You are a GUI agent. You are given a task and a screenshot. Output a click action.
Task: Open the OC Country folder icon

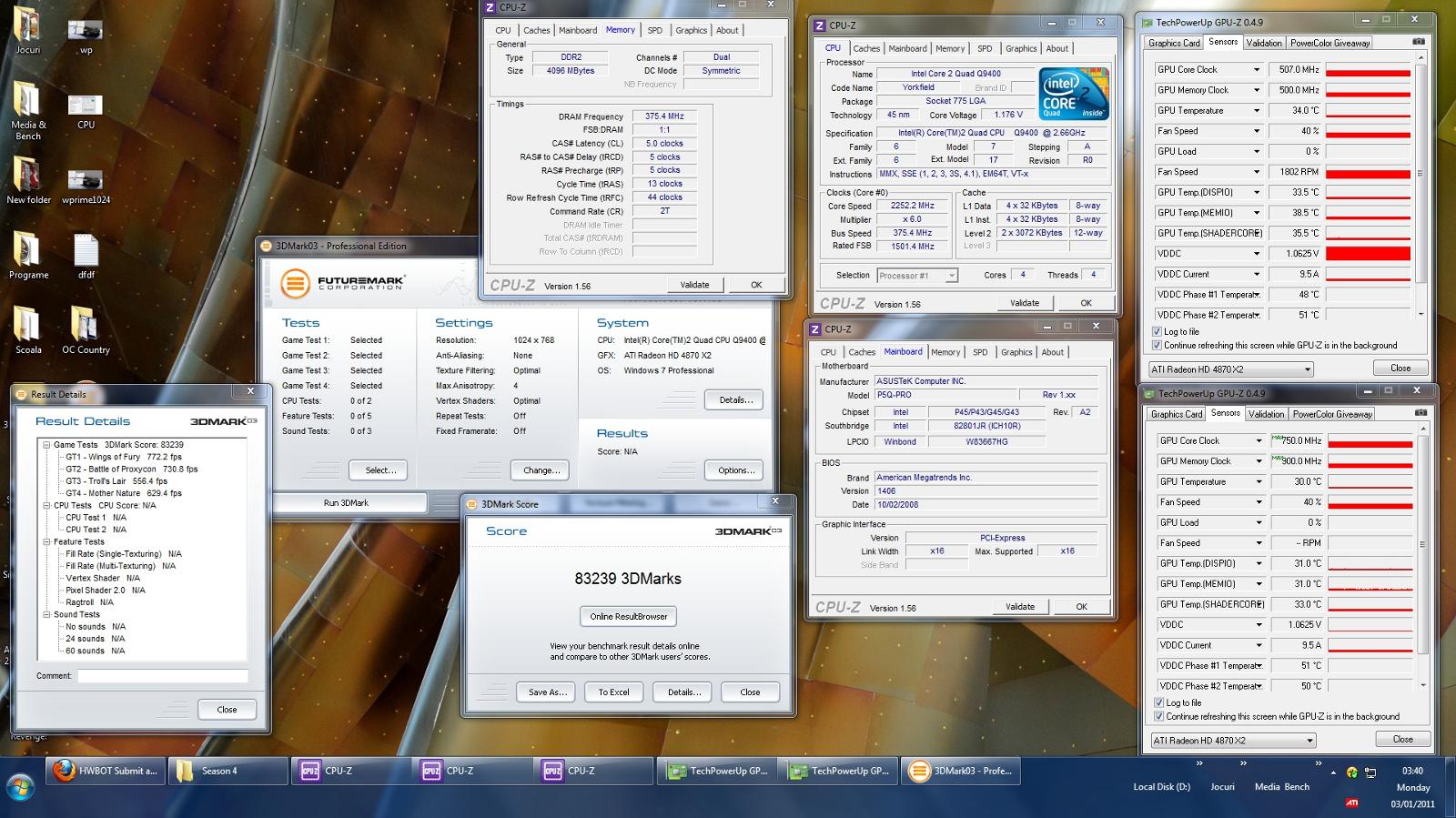point(86,329)
